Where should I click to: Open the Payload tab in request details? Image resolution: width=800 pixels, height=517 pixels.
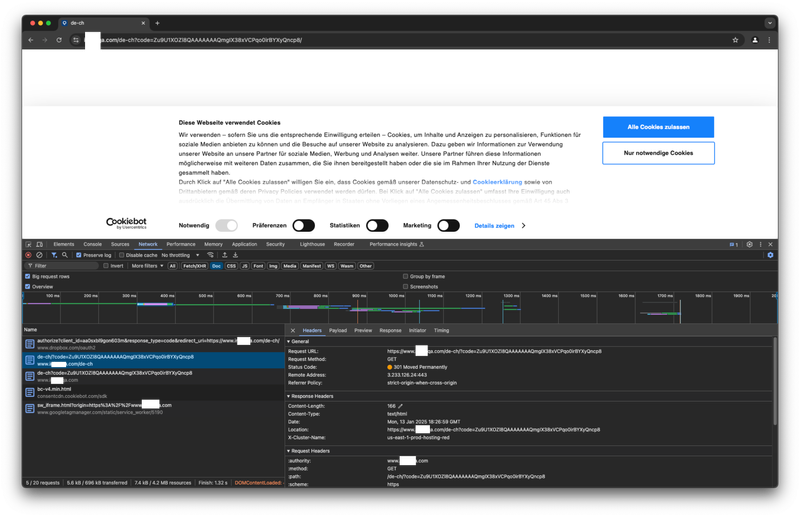[338, 330]
